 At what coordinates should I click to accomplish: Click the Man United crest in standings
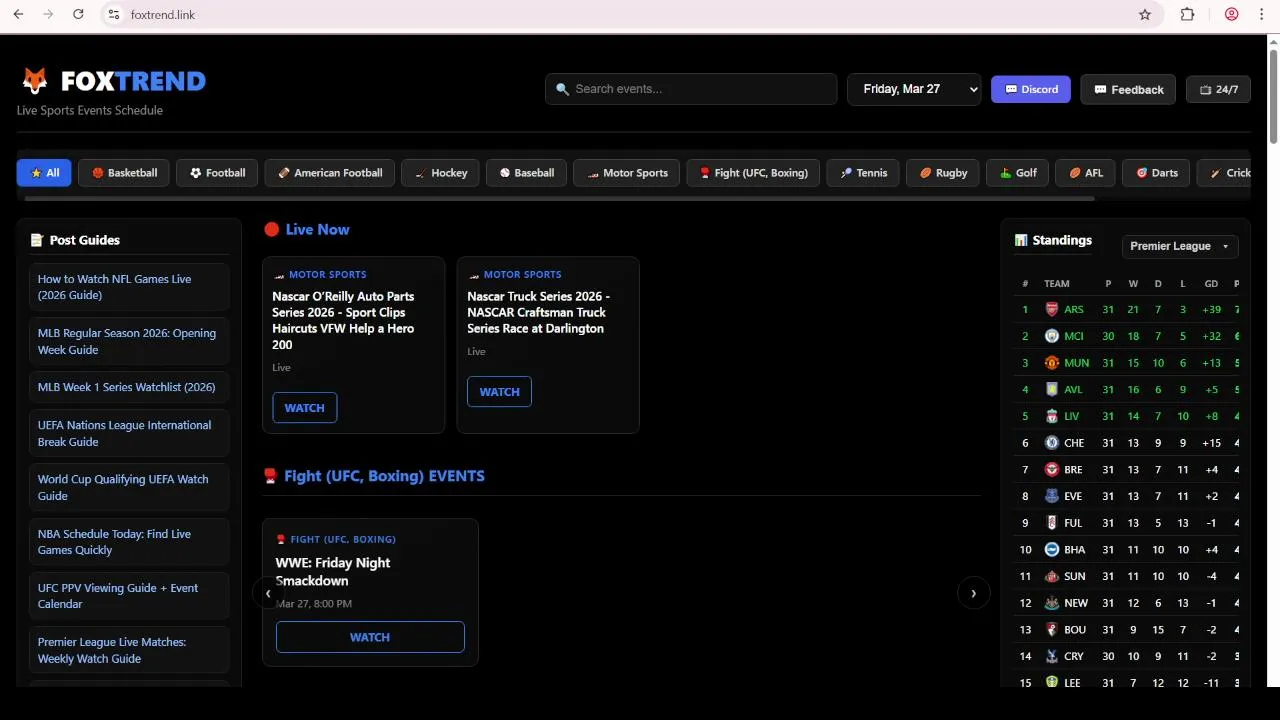(1052, 363)
